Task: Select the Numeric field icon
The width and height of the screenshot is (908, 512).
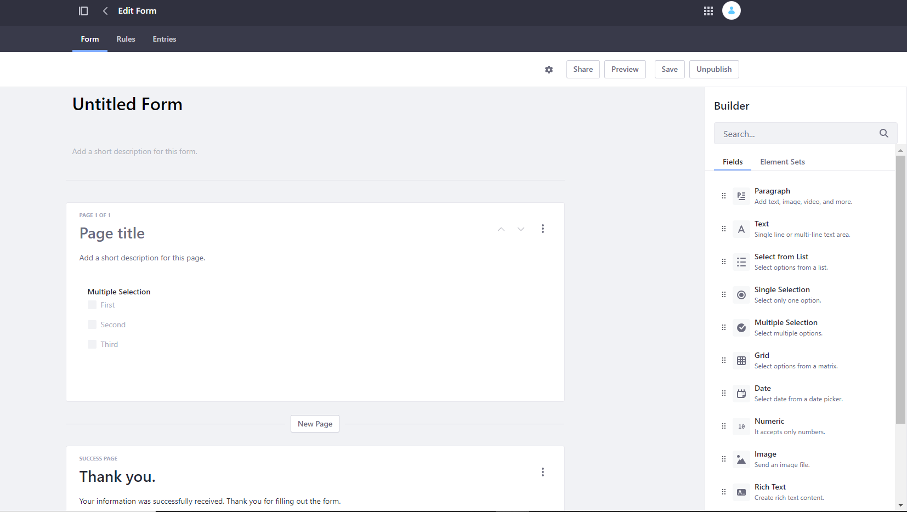Action: [x=741, y=426]
